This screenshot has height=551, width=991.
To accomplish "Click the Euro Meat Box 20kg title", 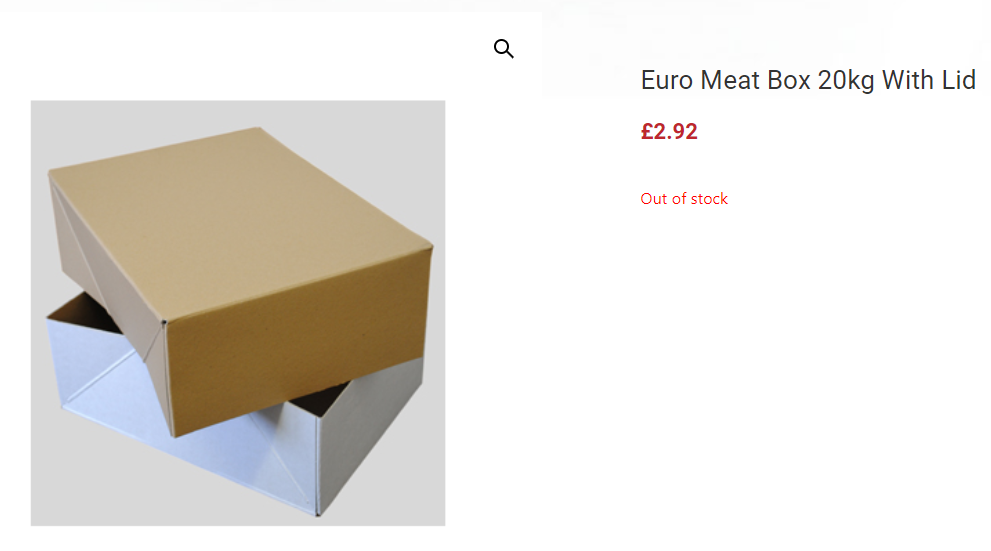I will coord(807,80).
